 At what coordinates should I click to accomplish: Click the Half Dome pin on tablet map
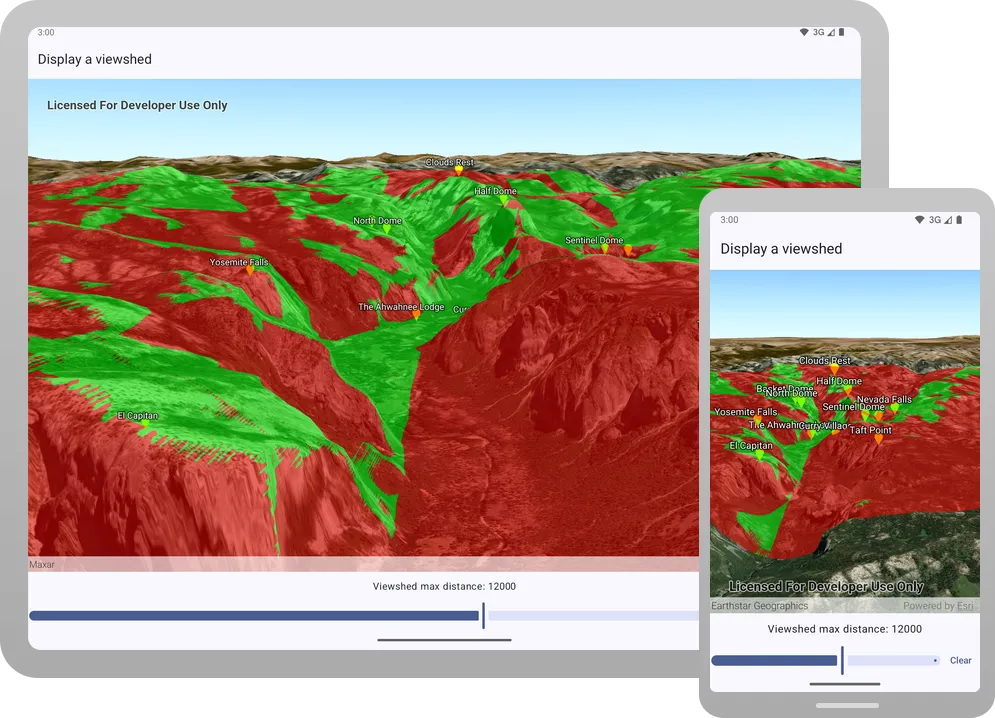(x=503, y=201)
